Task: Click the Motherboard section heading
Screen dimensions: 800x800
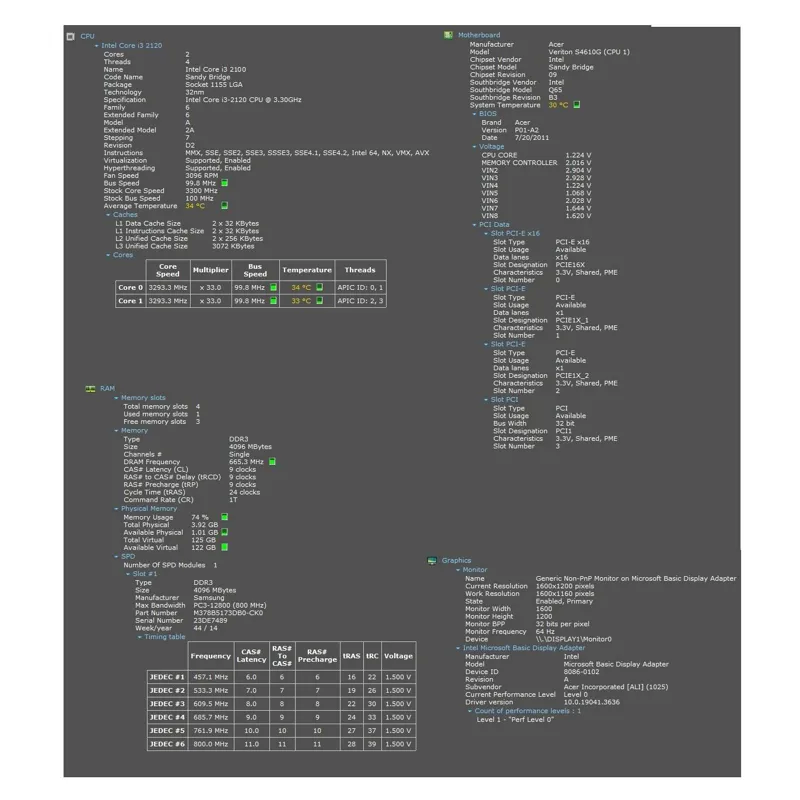Action: 479,35
